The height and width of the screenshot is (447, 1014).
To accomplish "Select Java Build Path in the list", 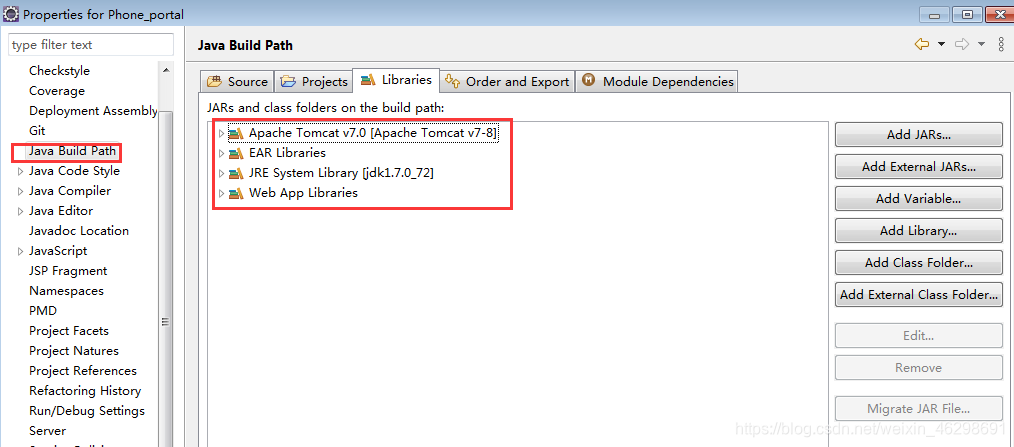I will pos(72,151).
